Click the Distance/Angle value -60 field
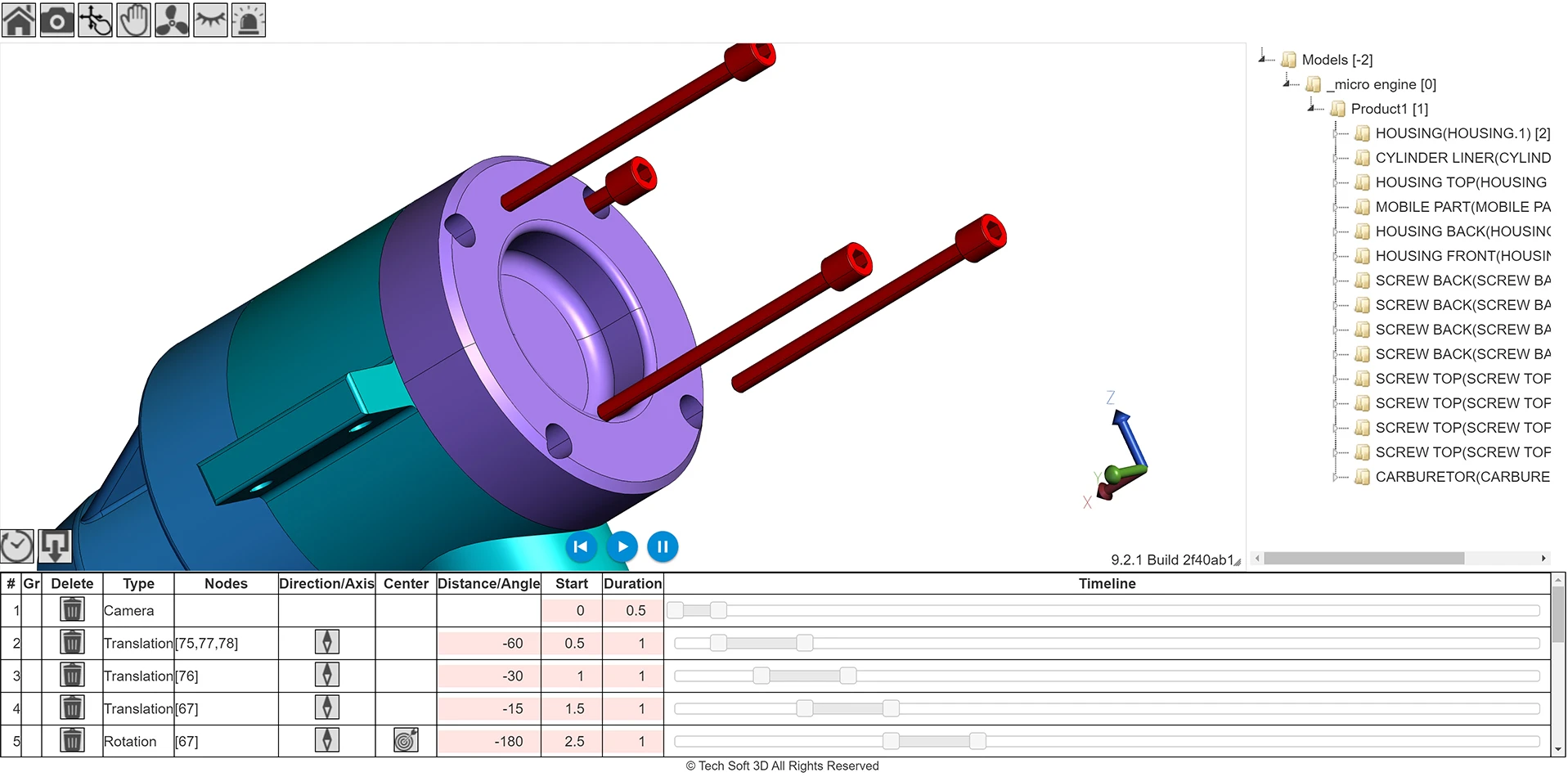Image resolution: width=1568 pixels, height=777 pixels. pos(488,643)
